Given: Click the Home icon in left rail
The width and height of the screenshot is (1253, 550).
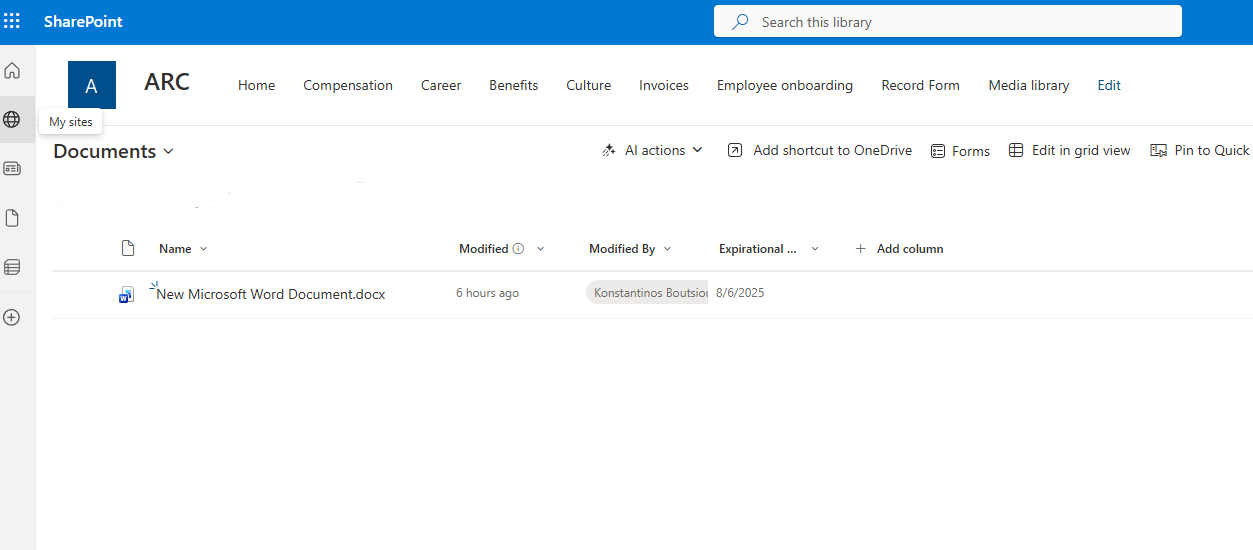Looking at the screenshot, I should pos(12,71).
